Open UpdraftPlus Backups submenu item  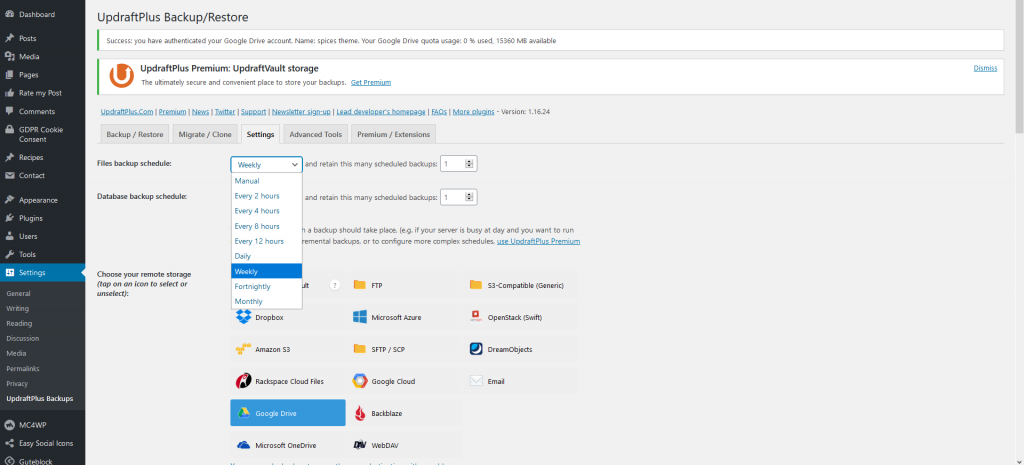coord(40,398)
